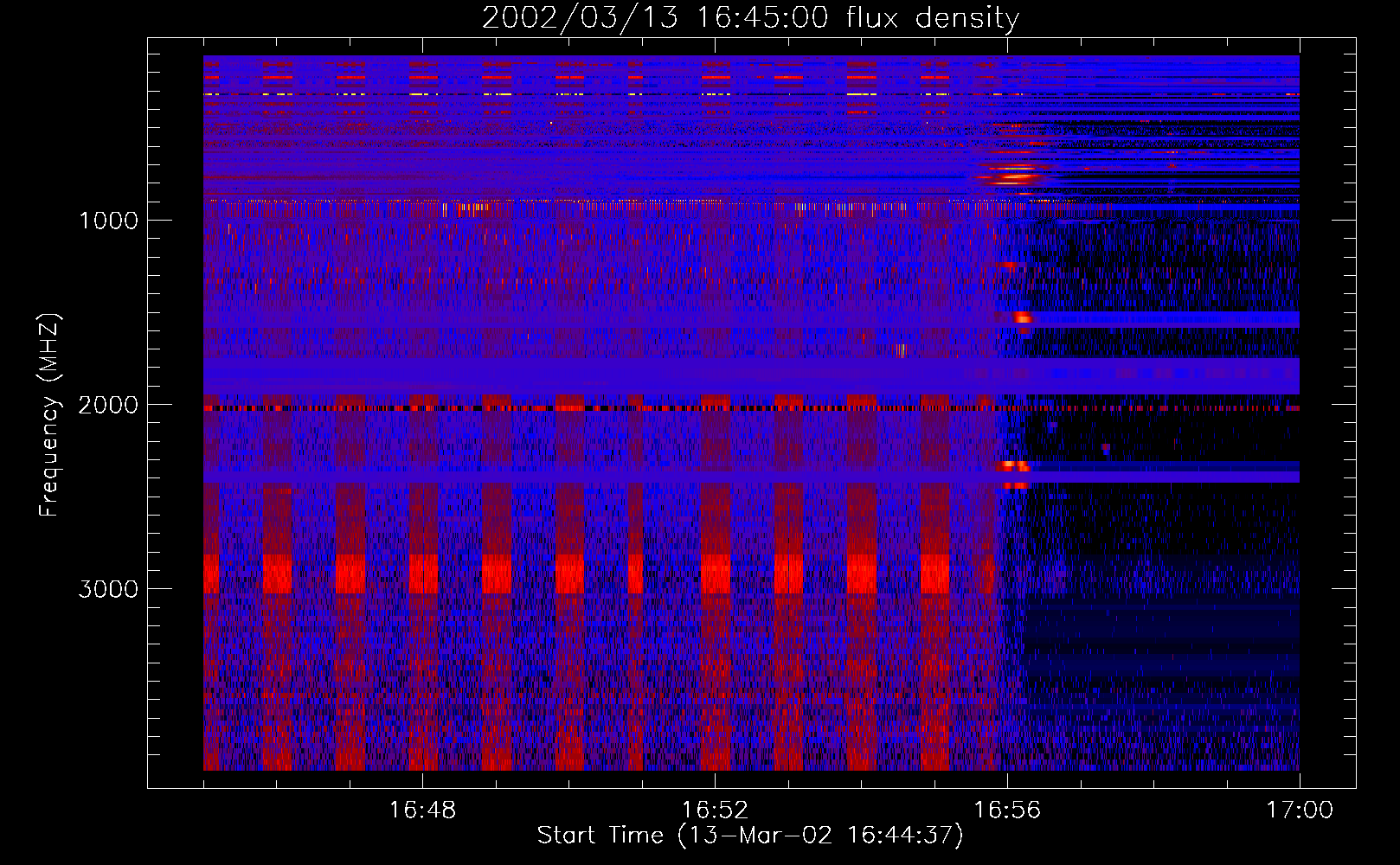Click the '3000' frequency axis label
Image resolution: width=1400 pixels, height=865 pixels.
pyautogui.click(x=108, y=589)
